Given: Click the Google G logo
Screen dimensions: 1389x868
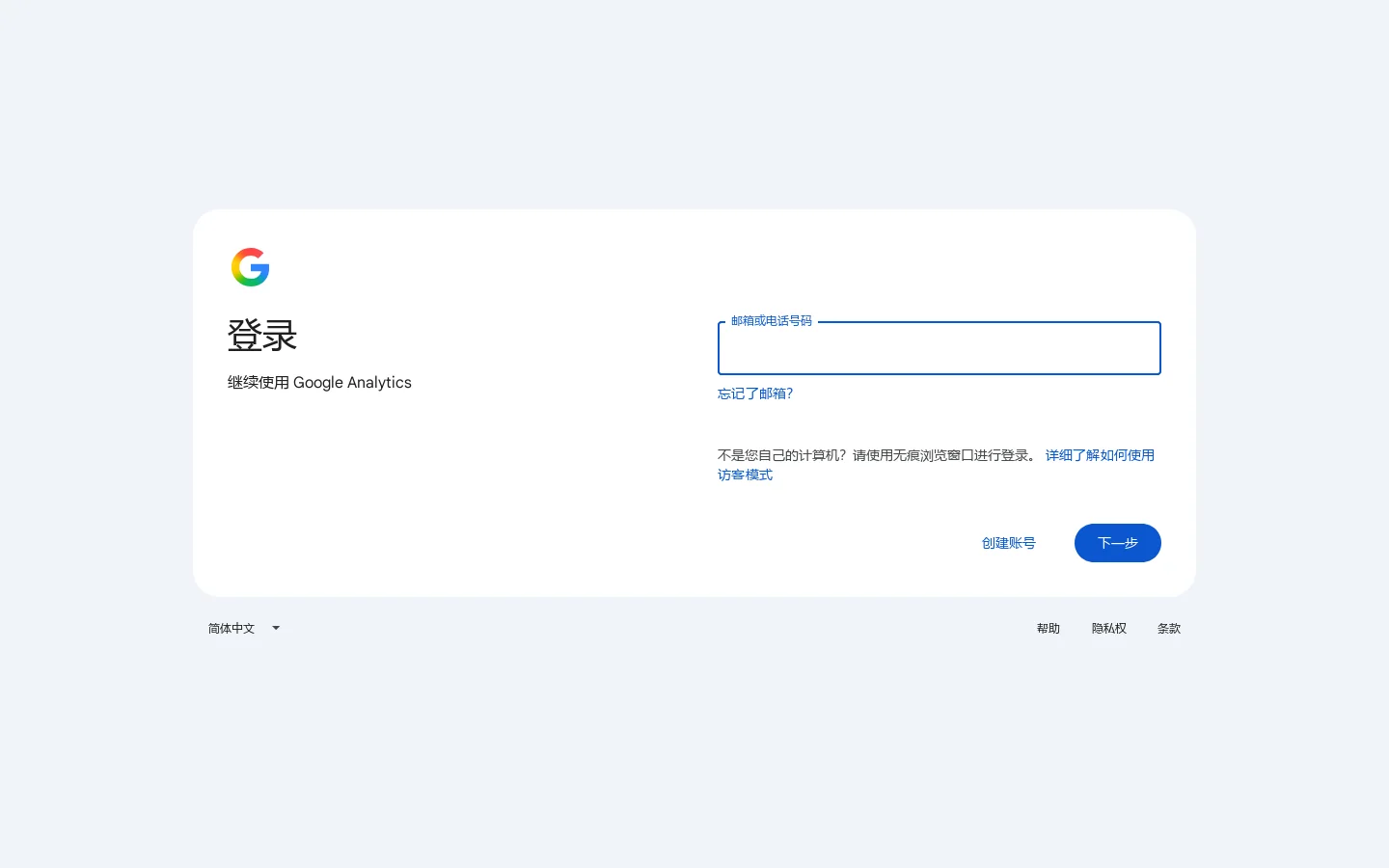Looking at the screenshot, I should point(250,267).
